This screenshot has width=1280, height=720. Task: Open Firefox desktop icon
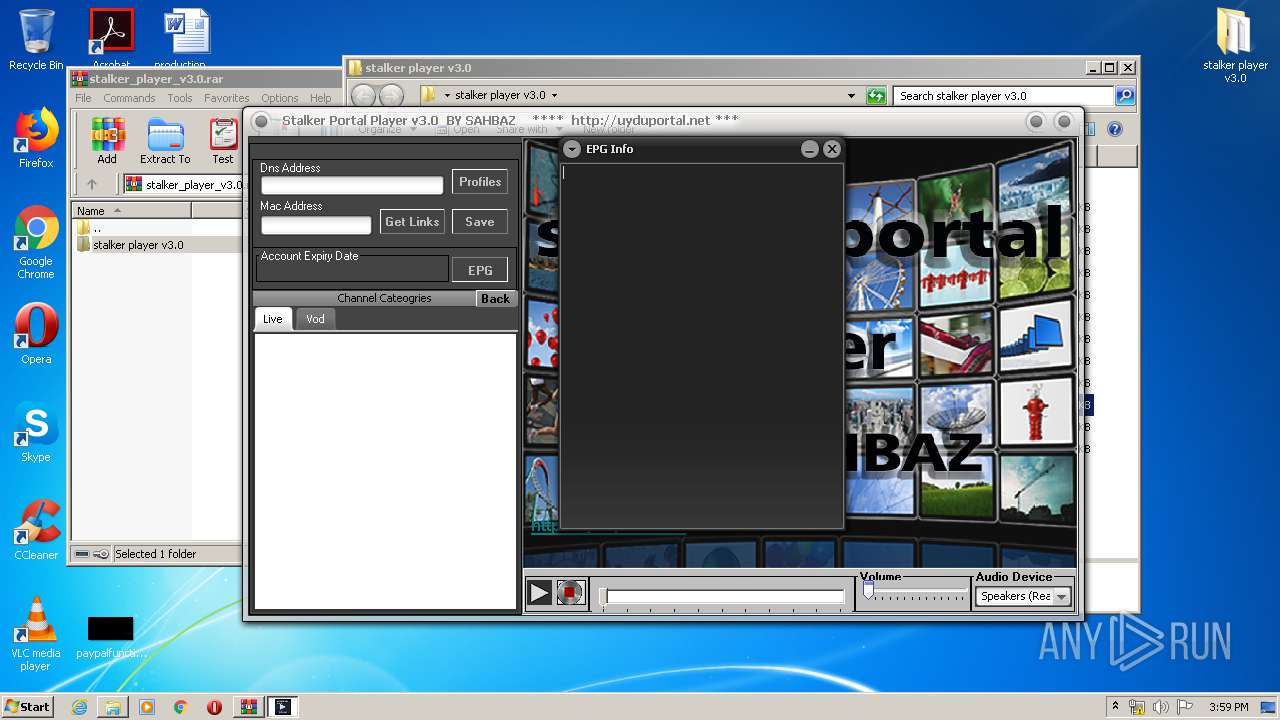[x=36, y=138]
